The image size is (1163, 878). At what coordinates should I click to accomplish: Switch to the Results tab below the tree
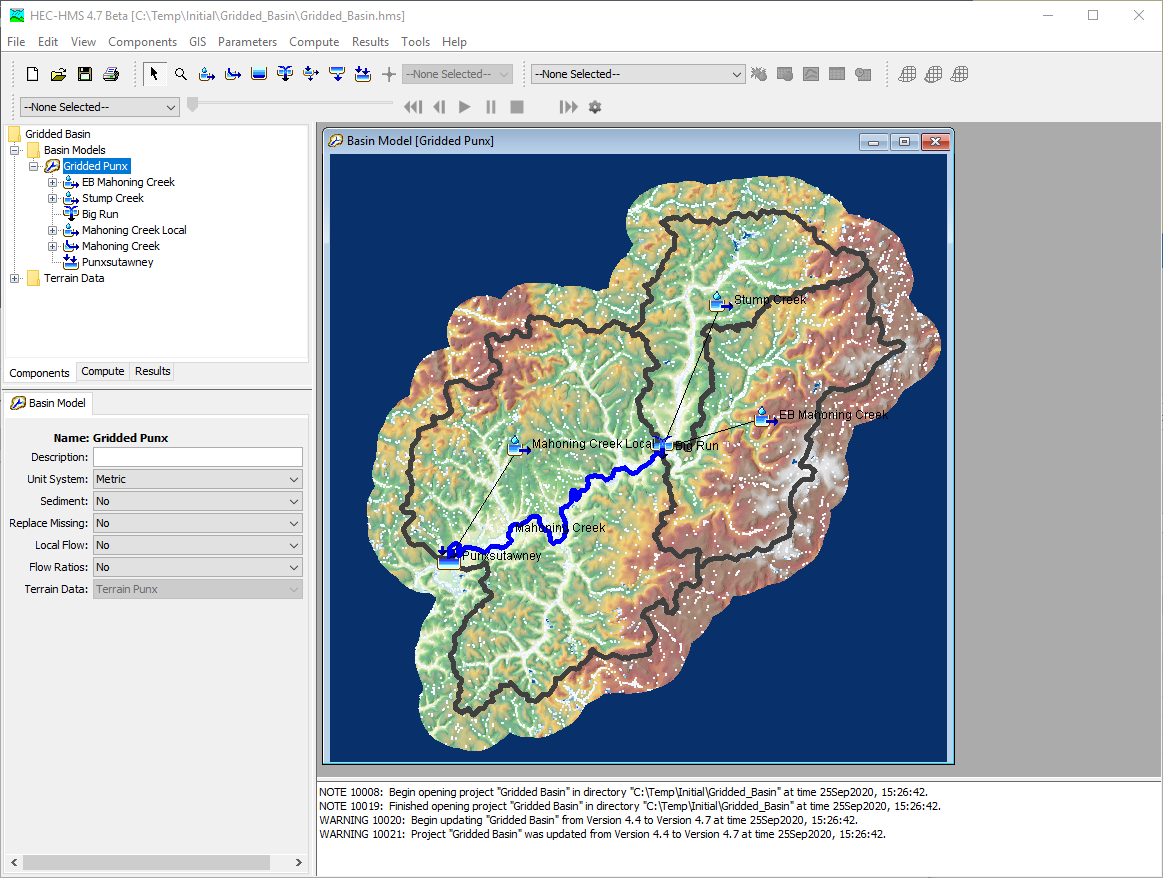pyautogui.click(x=153, y=372)
